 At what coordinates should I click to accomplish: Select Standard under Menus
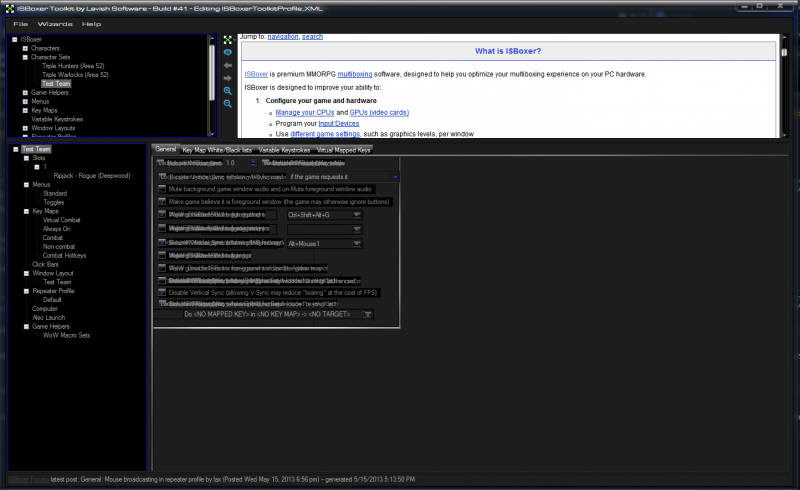point(55,193)
